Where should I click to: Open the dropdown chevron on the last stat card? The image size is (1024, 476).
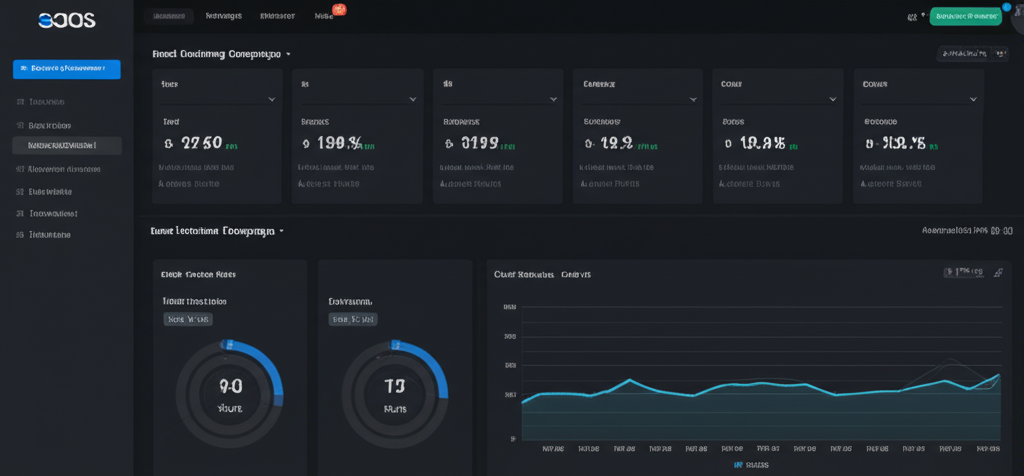pyautogui.click(x=973, y=100)
